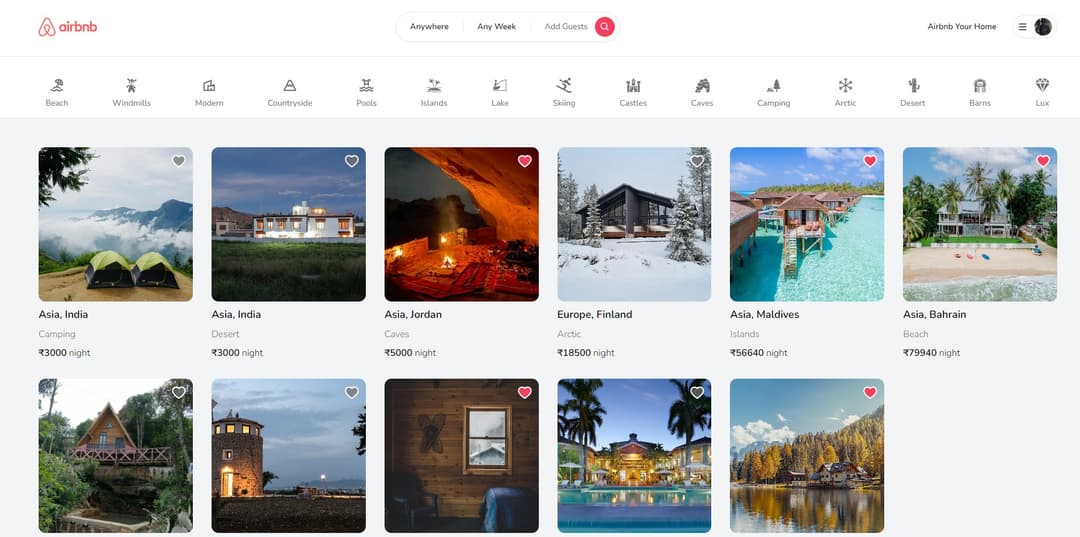Open the India tents camping photo

coord(116,224)
